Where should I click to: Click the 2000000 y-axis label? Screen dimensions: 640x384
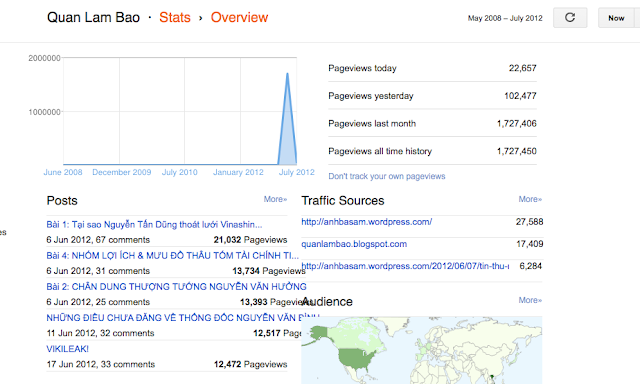coord(44,58)
